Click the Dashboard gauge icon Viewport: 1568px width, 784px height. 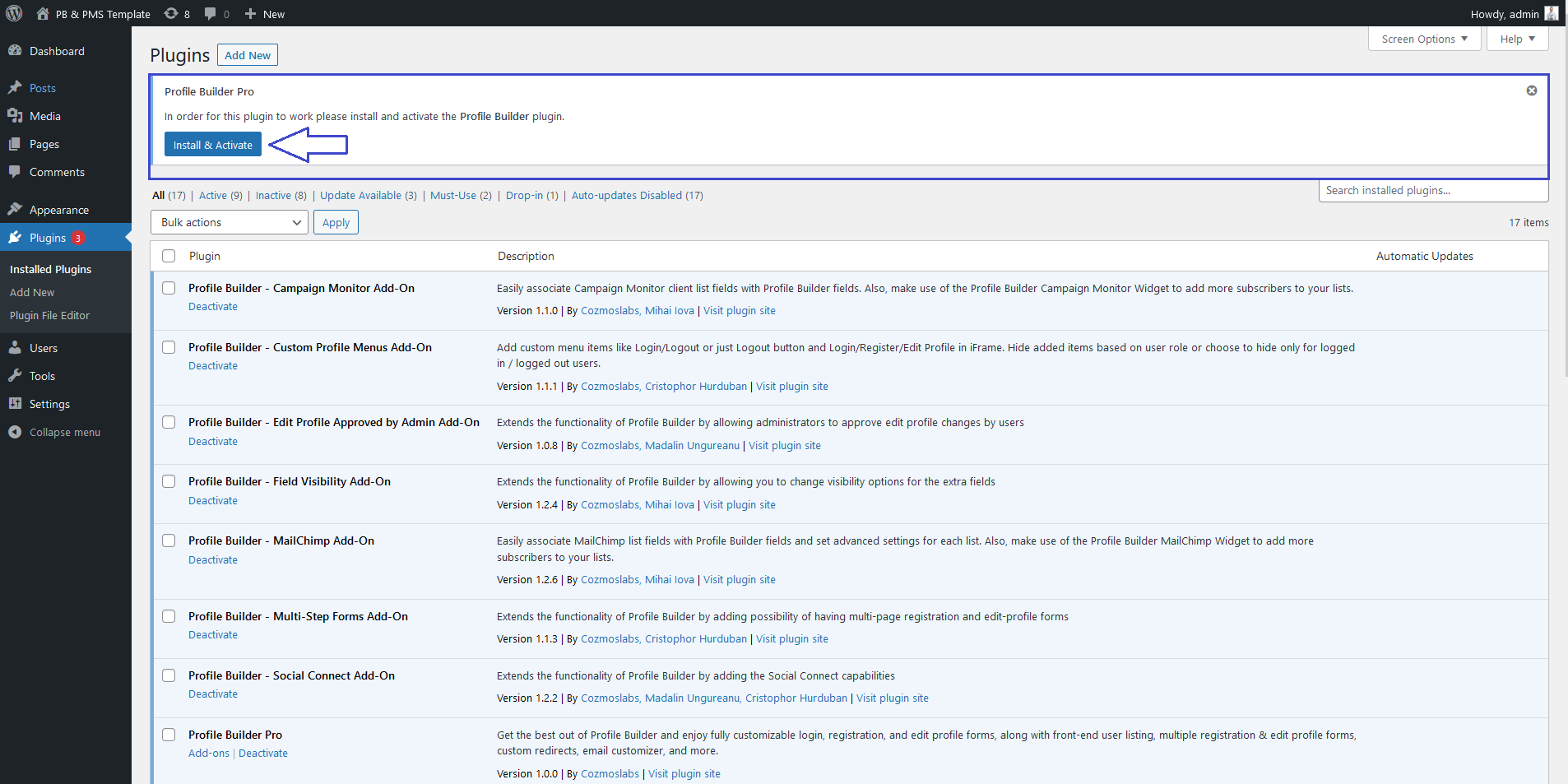click(15, 50)
